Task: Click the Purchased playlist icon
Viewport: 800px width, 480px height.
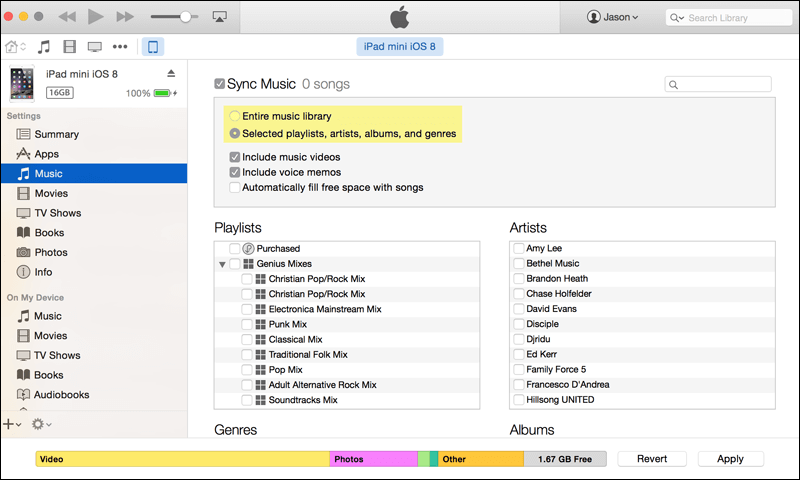Action: coord(248,248)
